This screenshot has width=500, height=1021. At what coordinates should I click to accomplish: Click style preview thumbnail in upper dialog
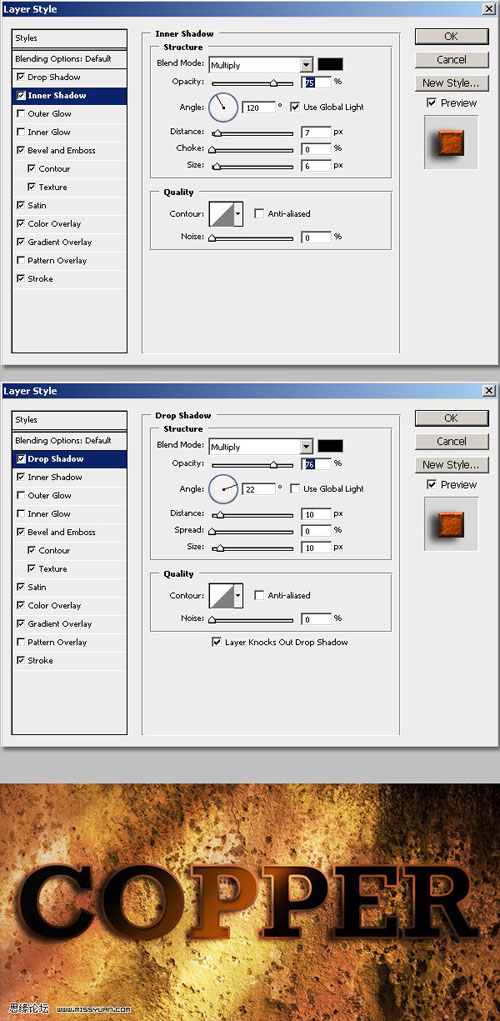point(451,143)
